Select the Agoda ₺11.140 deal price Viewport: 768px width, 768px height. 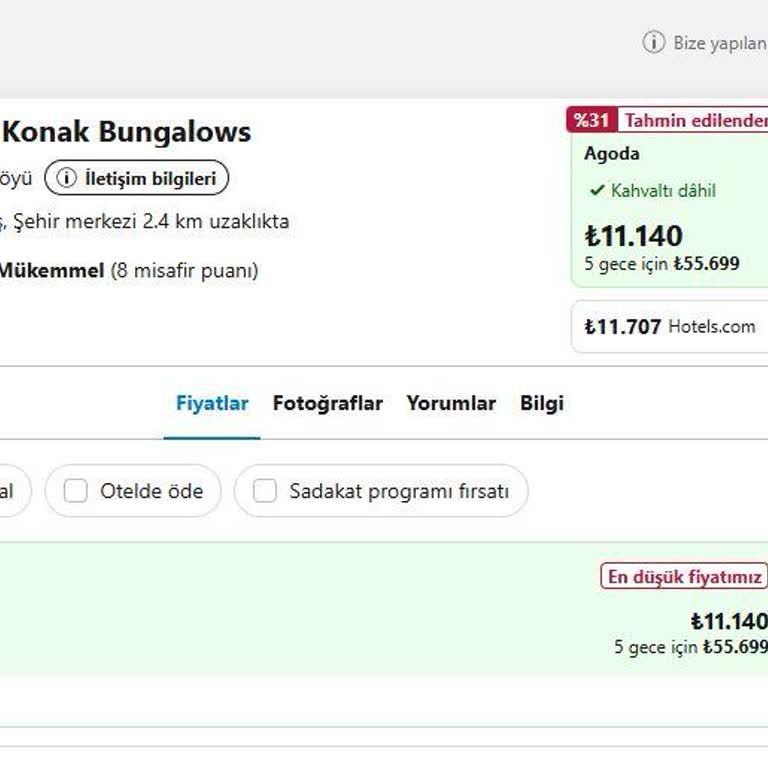(634, 236)
